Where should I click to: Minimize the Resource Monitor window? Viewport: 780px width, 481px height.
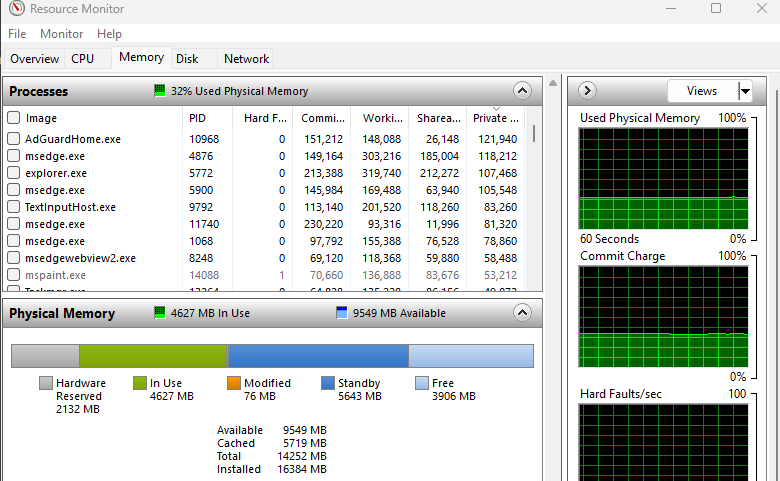[x=671, y=8]
